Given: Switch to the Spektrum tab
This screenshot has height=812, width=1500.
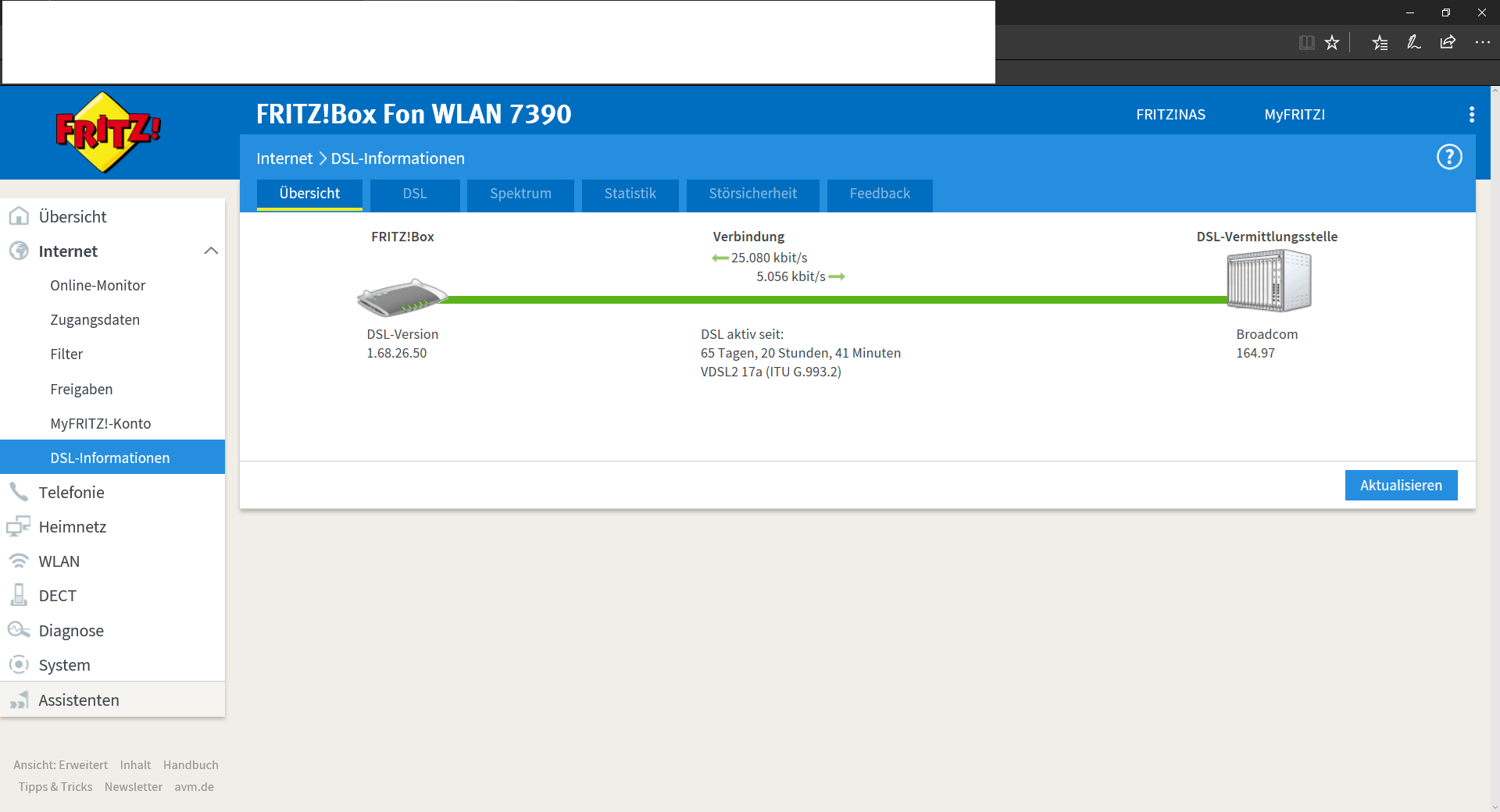Looking at the screenshot, I should [x=520, y=194].
